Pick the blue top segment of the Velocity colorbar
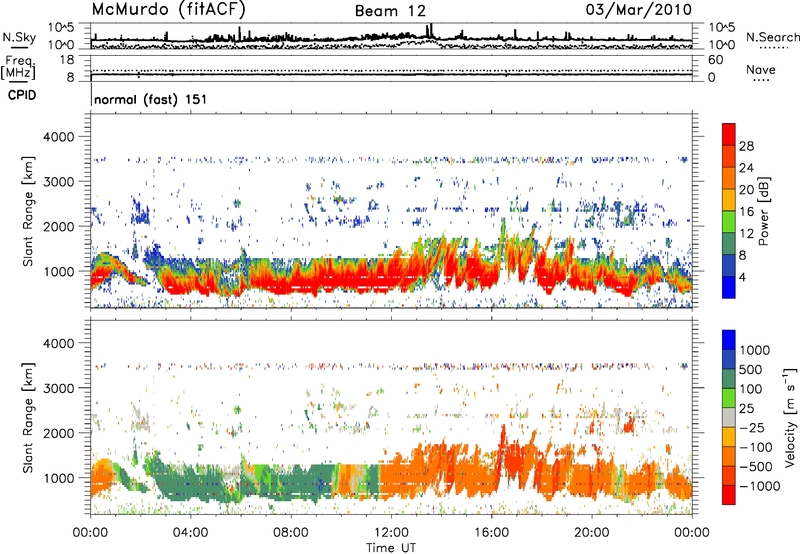This screenshot has width=800, height=554. click(729, 340)
